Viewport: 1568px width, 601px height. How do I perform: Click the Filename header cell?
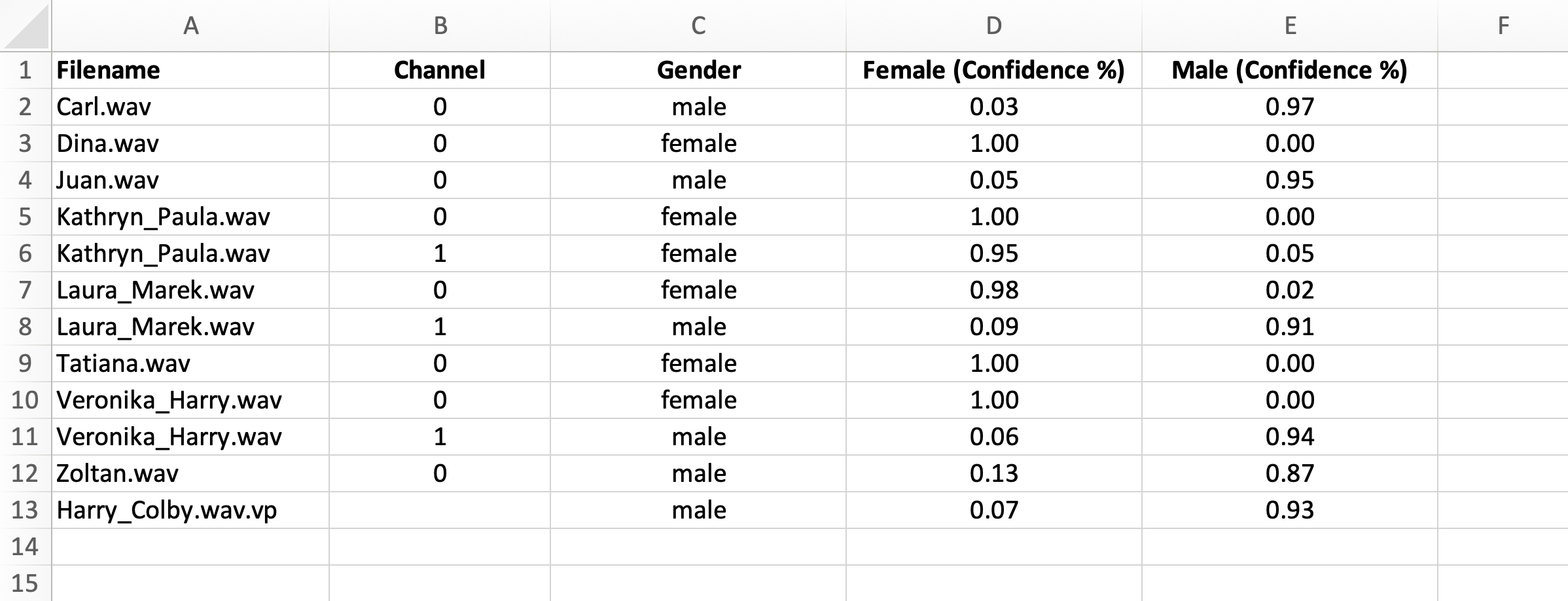point(190,70)
